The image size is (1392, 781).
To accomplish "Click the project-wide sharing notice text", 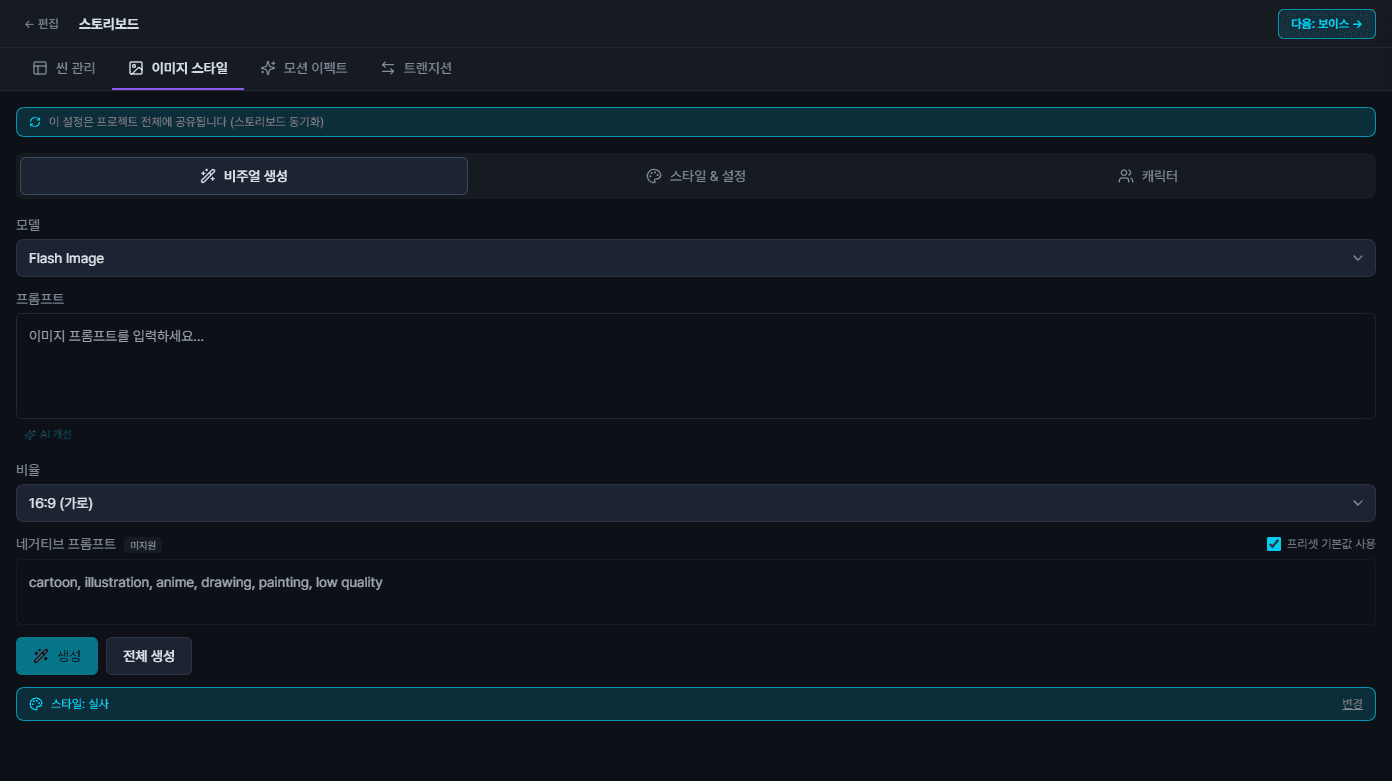I will coord(186,122).
